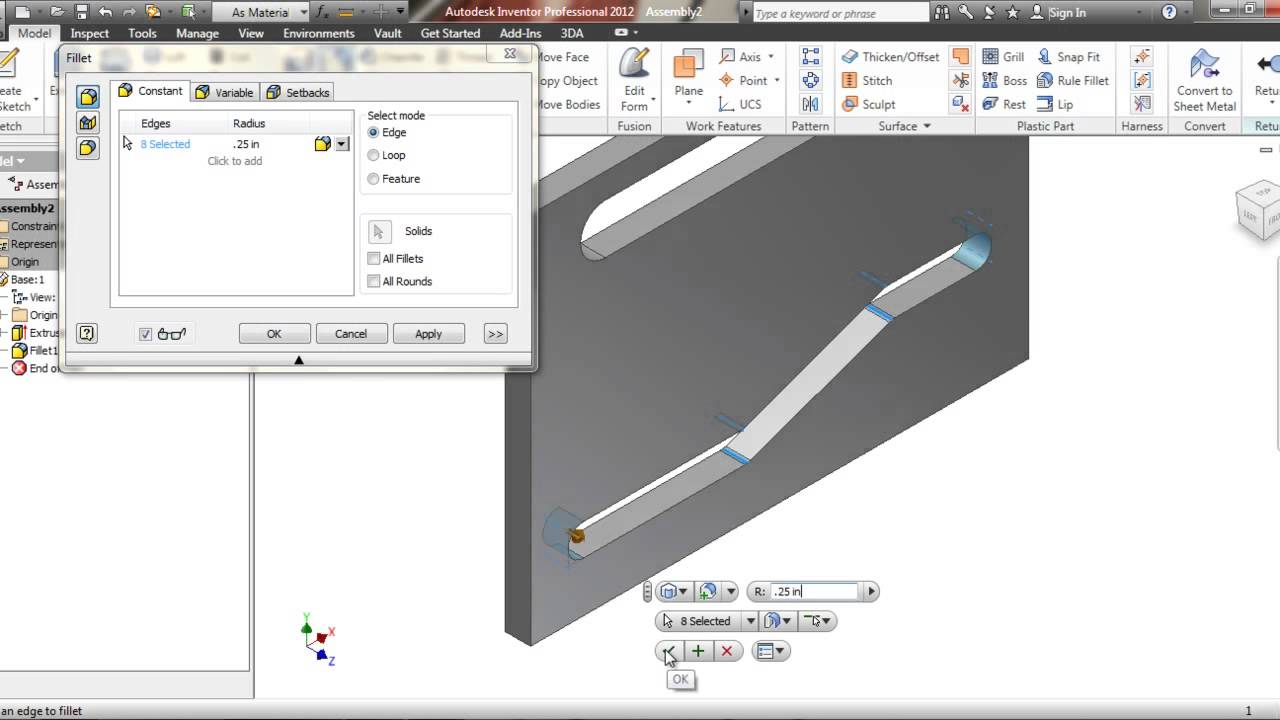Select the Fillet1 browser node
This screenshot has width=1280, height=720.
coord(35,351)
